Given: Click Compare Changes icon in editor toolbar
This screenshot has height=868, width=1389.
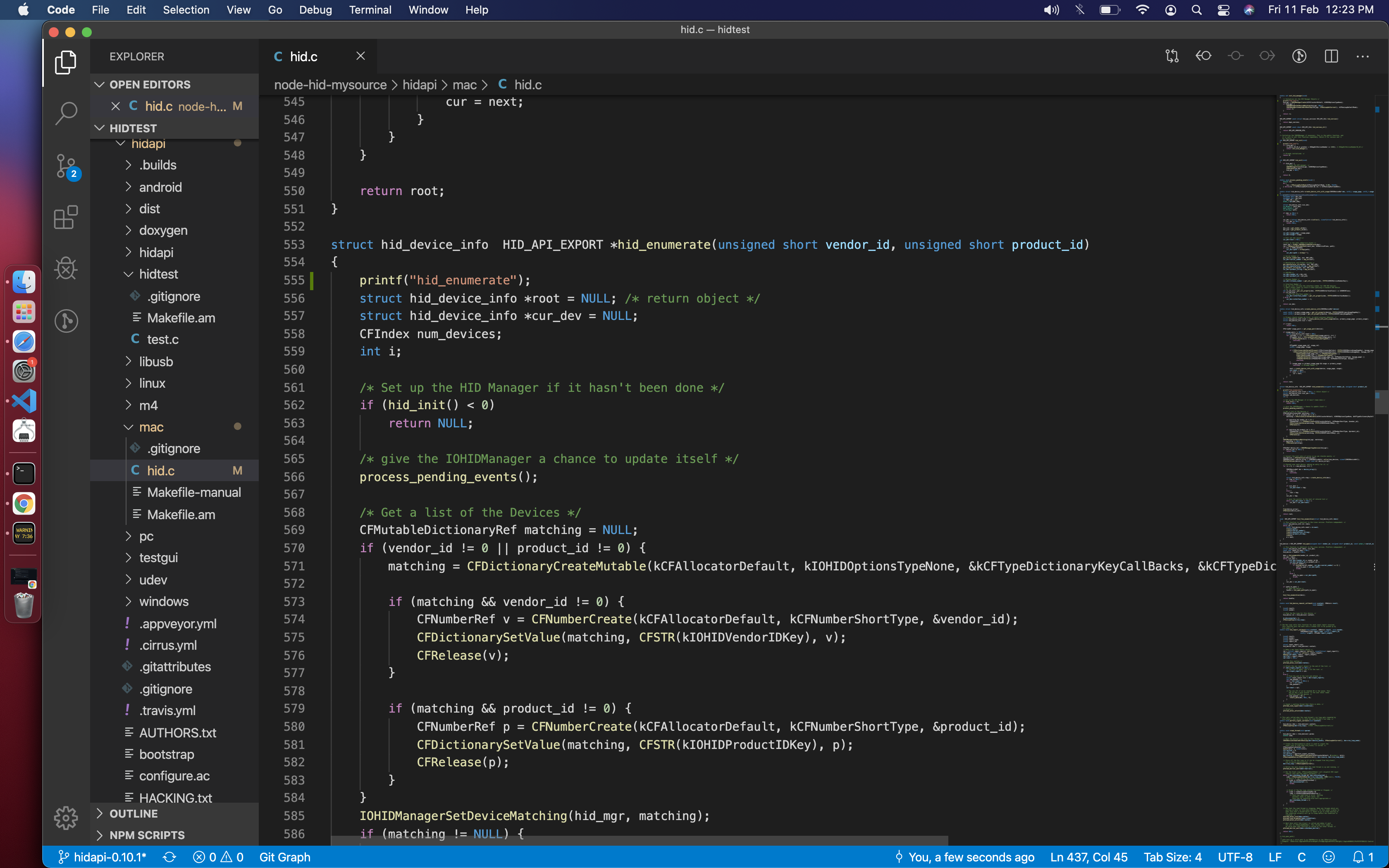Looking at the screenshot, I should (x=1172, y=56).
